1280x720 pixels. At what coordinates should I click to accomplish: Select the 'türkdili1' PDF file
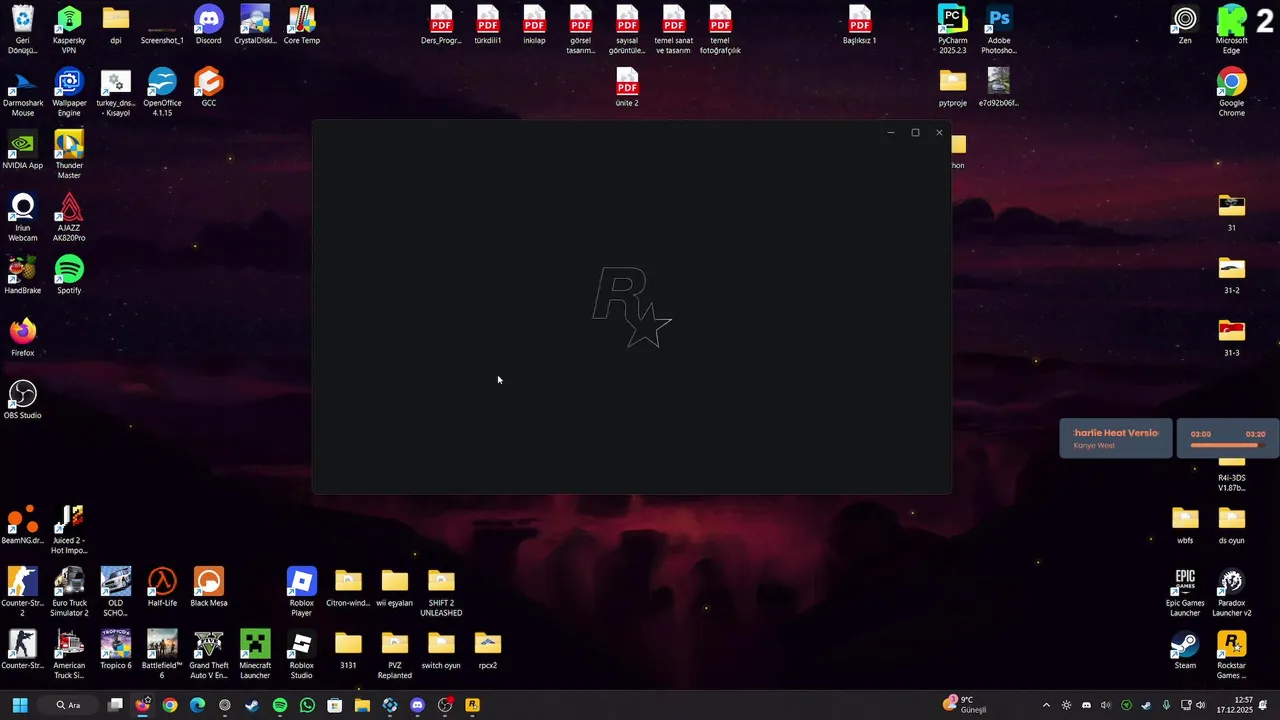[x=488, y=24]
